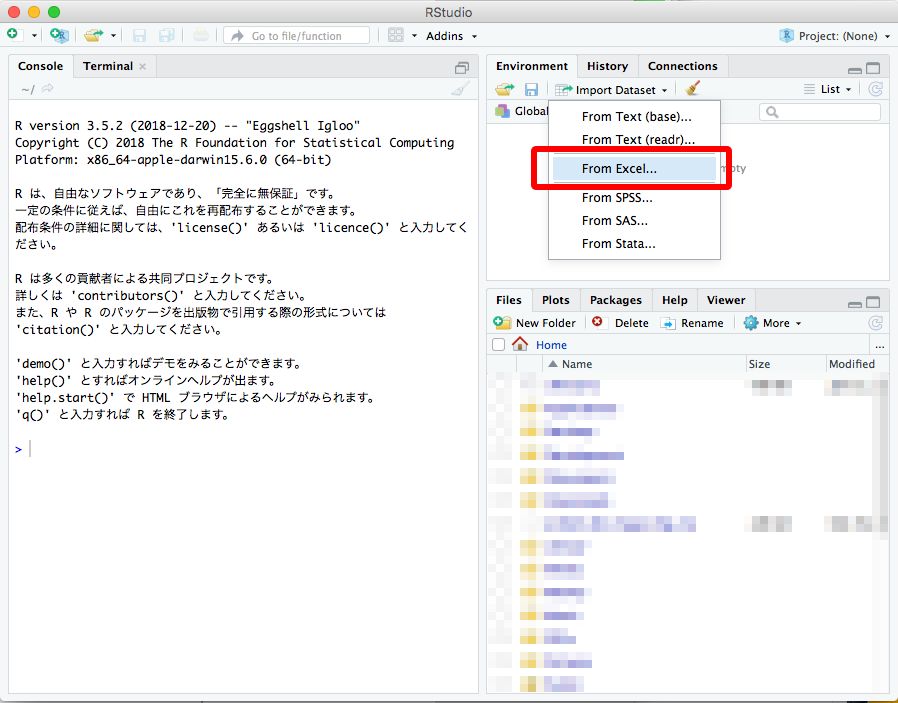Click the New Folder button
Screen dimensions: 898x703
(x=534, y=323)
